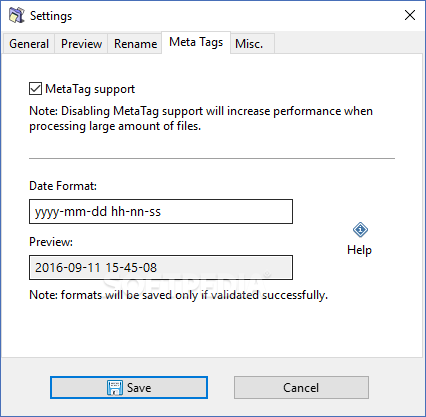Click the MetaTag support label text
The height and width of the screenshot is (417, 426).
click(90, 89)
